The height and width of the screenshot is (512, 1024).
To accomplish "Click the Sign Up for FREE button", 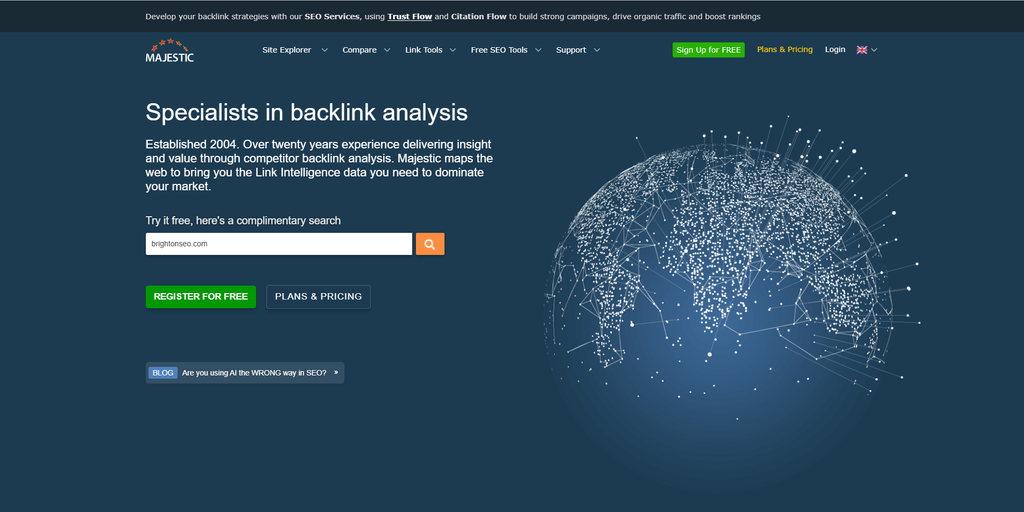I will coord(709,50).
